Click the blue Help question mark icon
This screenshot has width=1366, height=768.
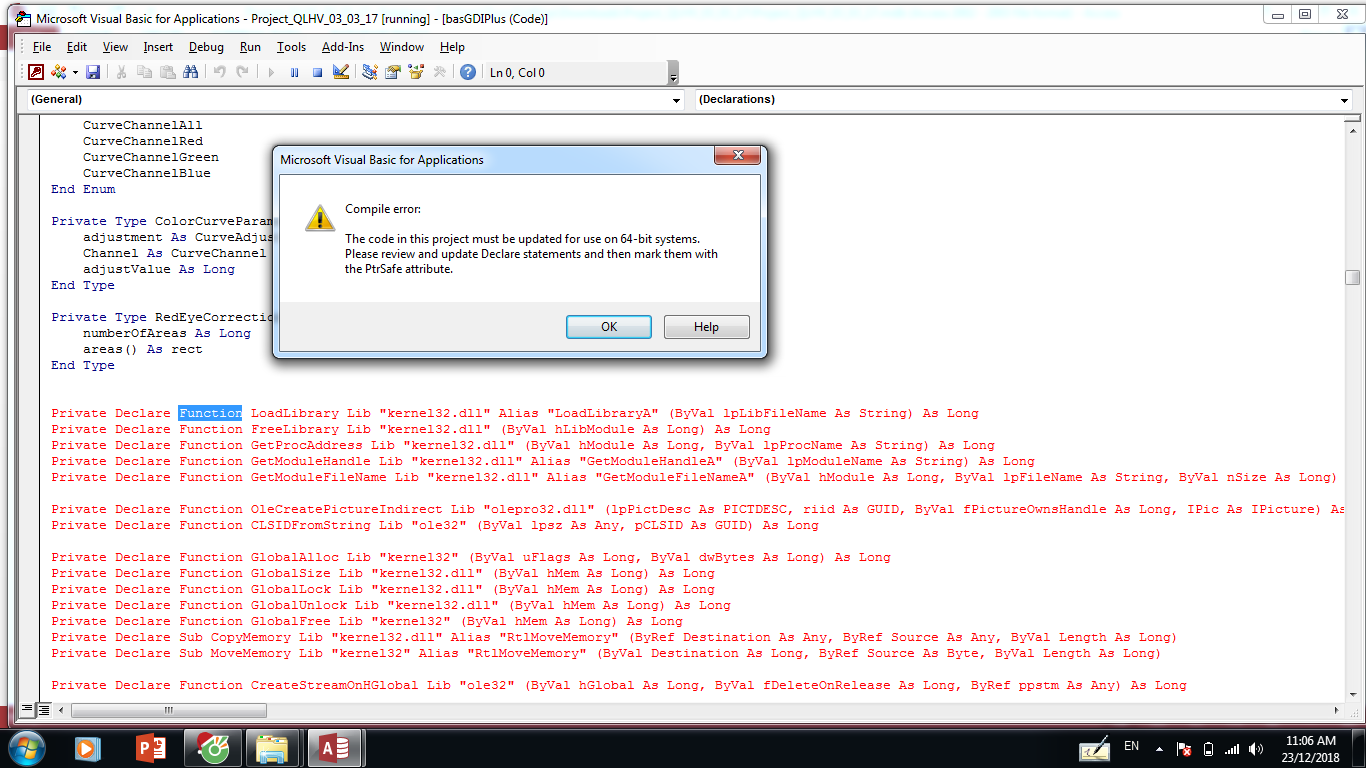(467, 72)
